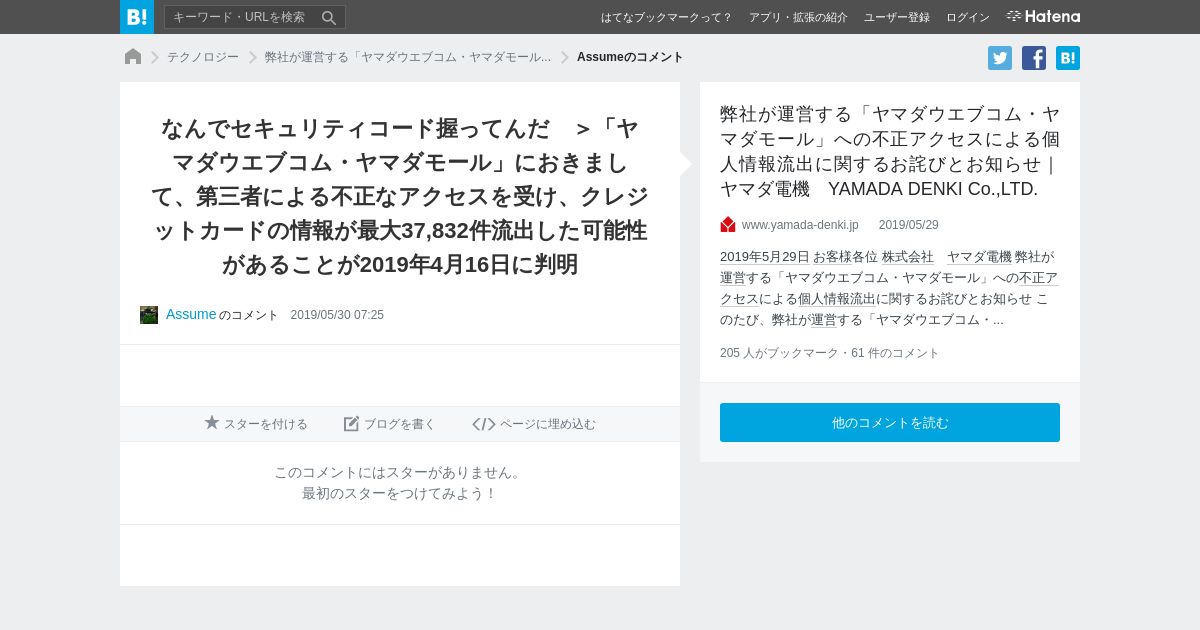
Task: Open the Hatena Bookmark B! logo
Action: [137, 17]
